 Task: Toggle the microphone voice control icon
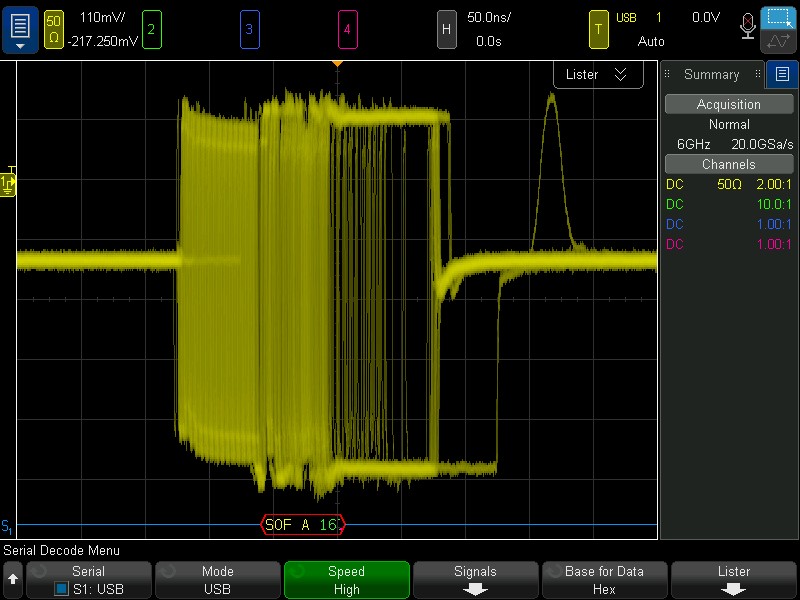click(748, 26)
